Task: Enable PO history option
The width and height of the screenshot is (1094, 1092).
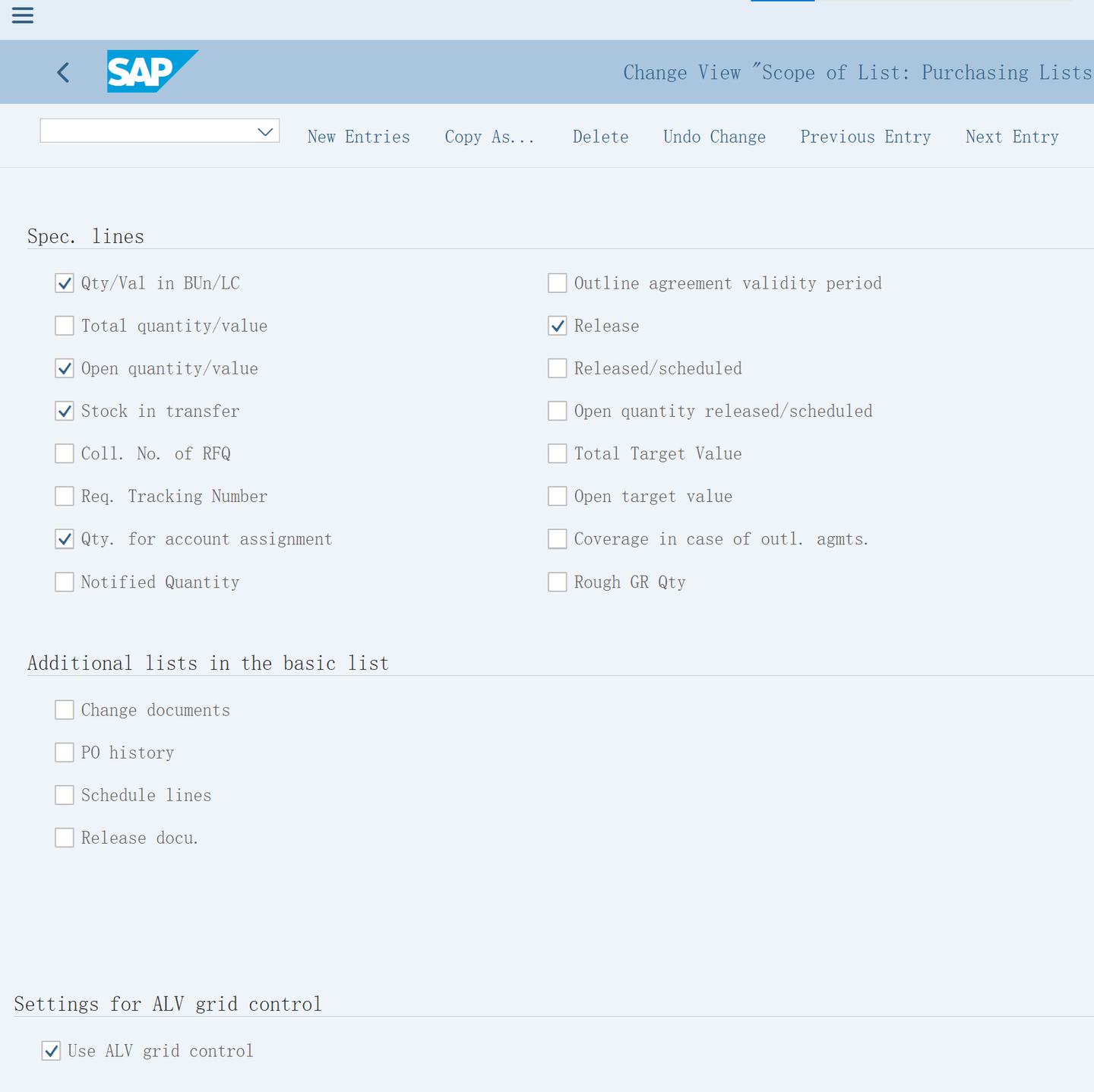Action: pyautogui.click(x=65, y=752)
